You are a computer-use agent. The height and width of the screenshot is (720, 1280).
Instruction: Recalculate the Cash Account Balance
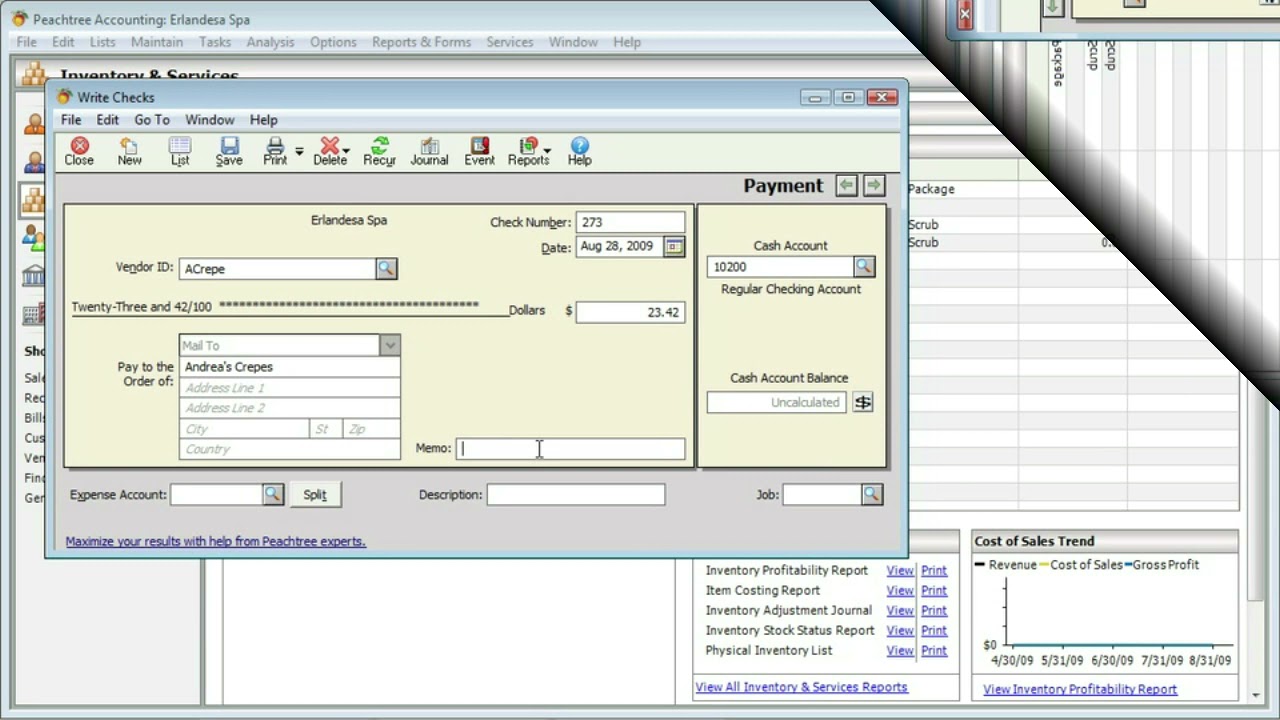863,402
